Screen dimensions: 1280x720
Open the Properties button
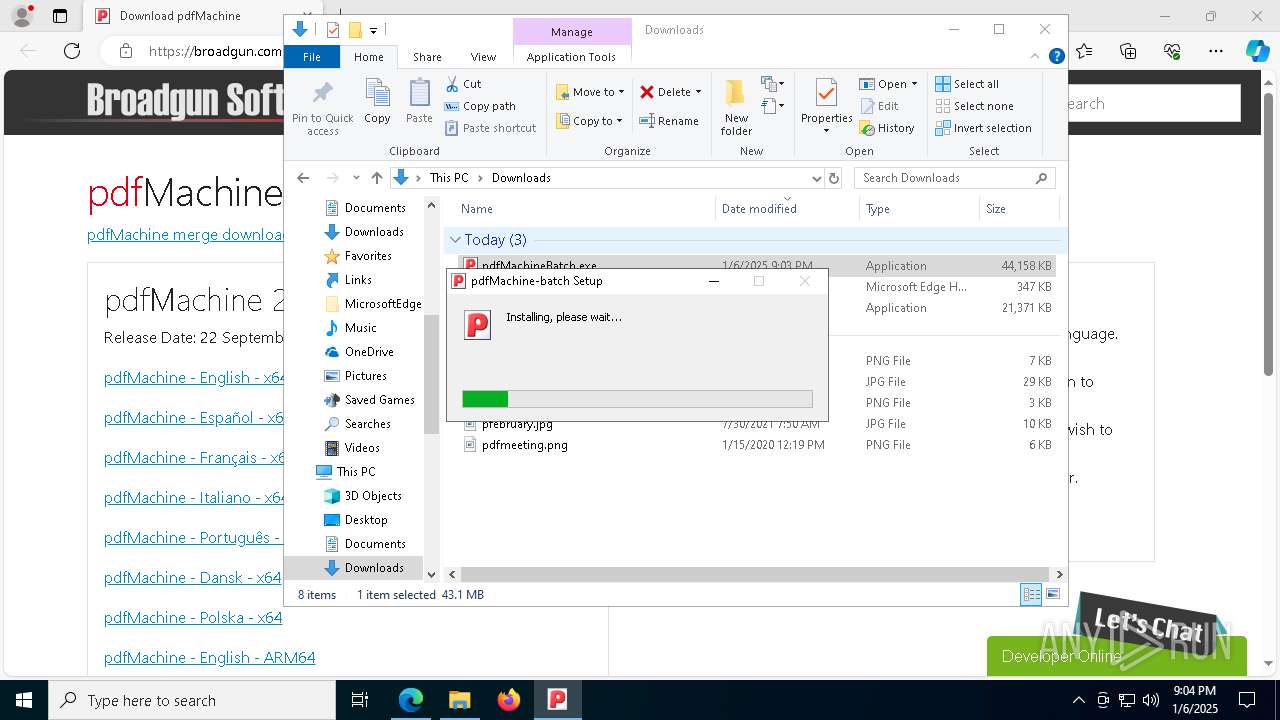[x=826, y=107]
